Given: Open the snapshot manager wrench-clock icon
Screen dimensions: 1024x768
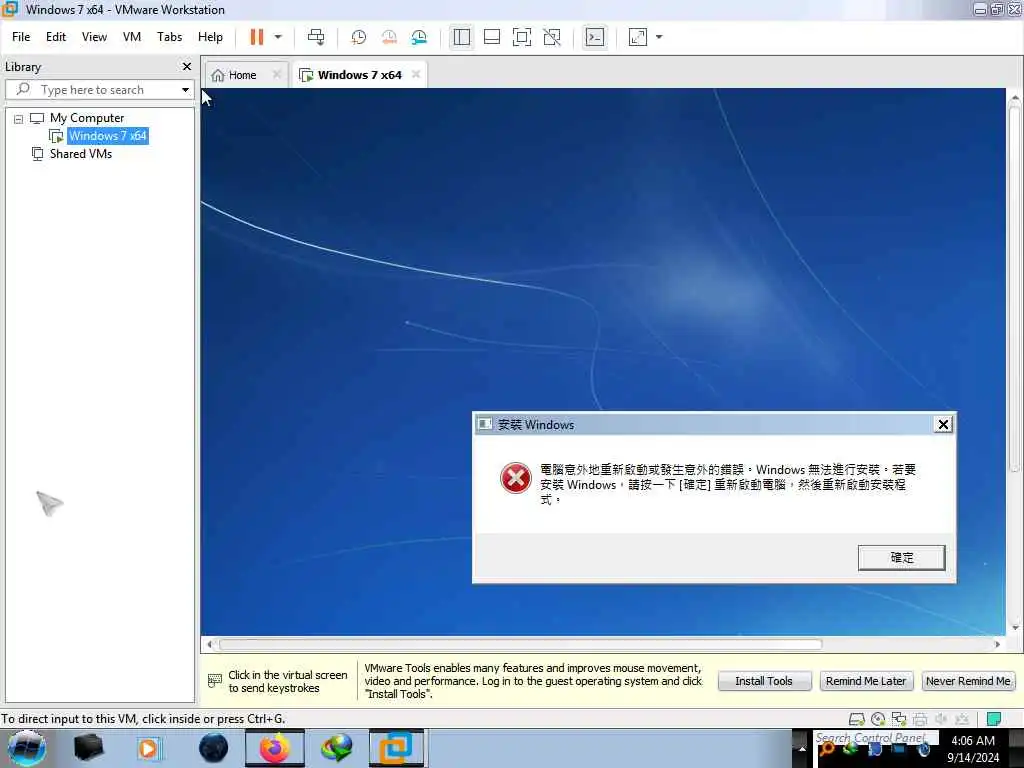Looking at the screenshot, I should 419,37.
